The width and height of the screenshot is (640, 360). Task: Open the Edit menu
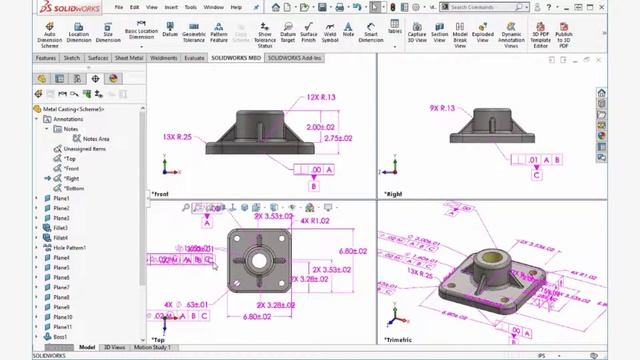point(134,7)
